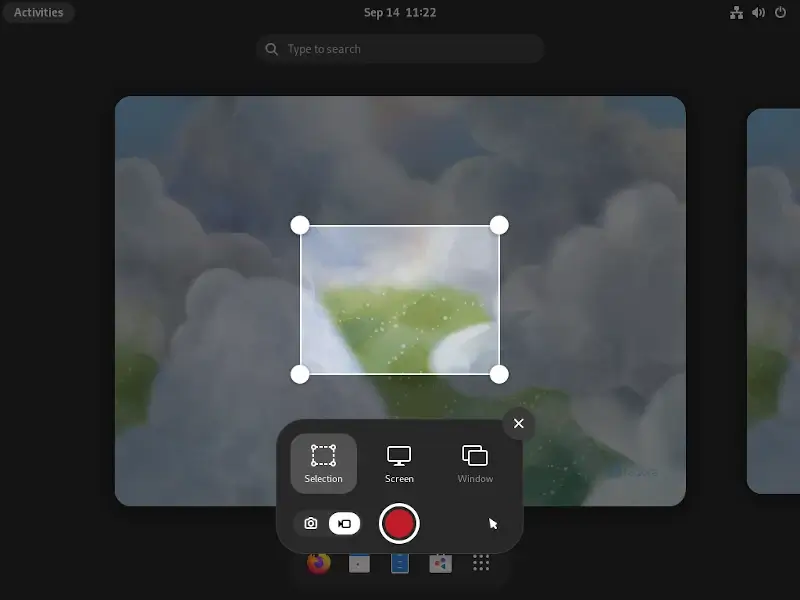Select the second workspace thumbnail
This screenshot has width=800, height=600.
click(x=773, y=301)
